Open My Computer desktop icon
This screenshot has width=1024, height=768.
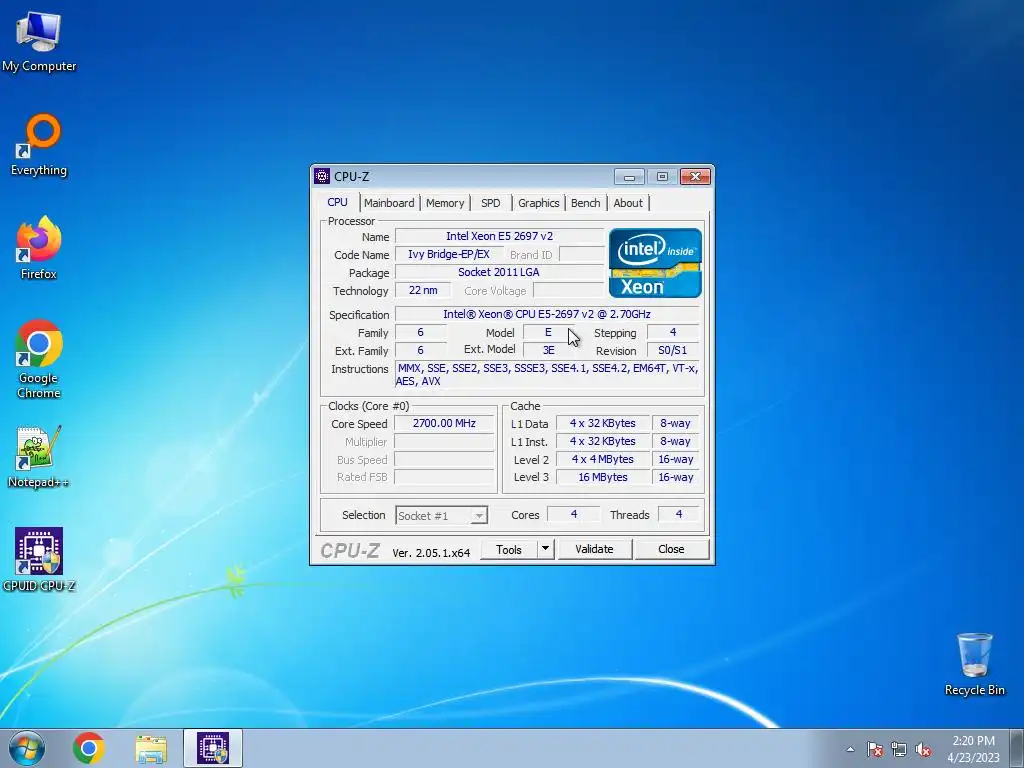(x=39, y=41)
